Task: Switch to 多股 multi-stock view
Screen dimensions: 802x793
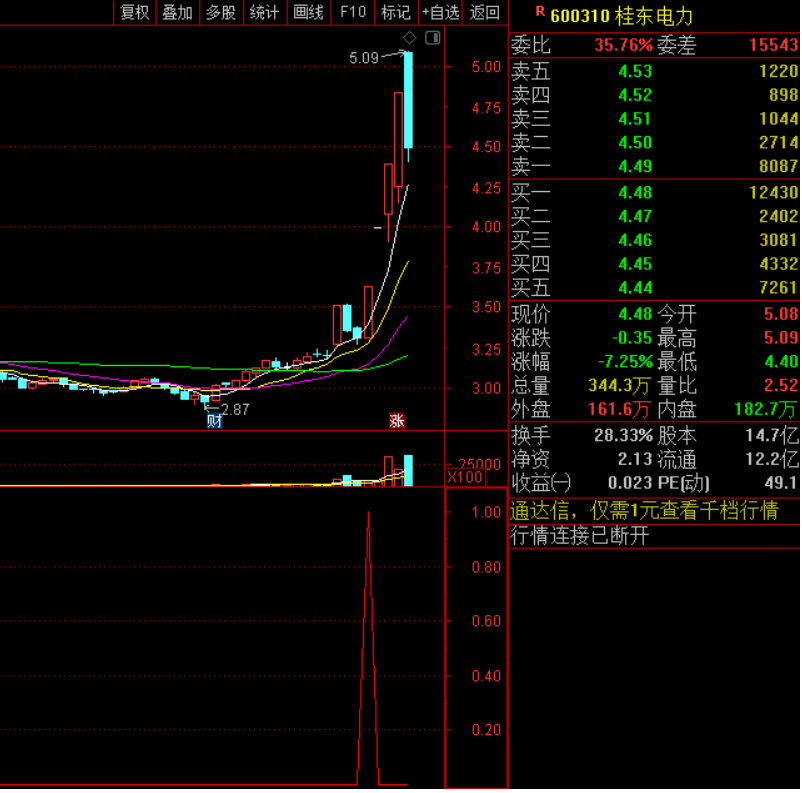Action: point(221,12)
